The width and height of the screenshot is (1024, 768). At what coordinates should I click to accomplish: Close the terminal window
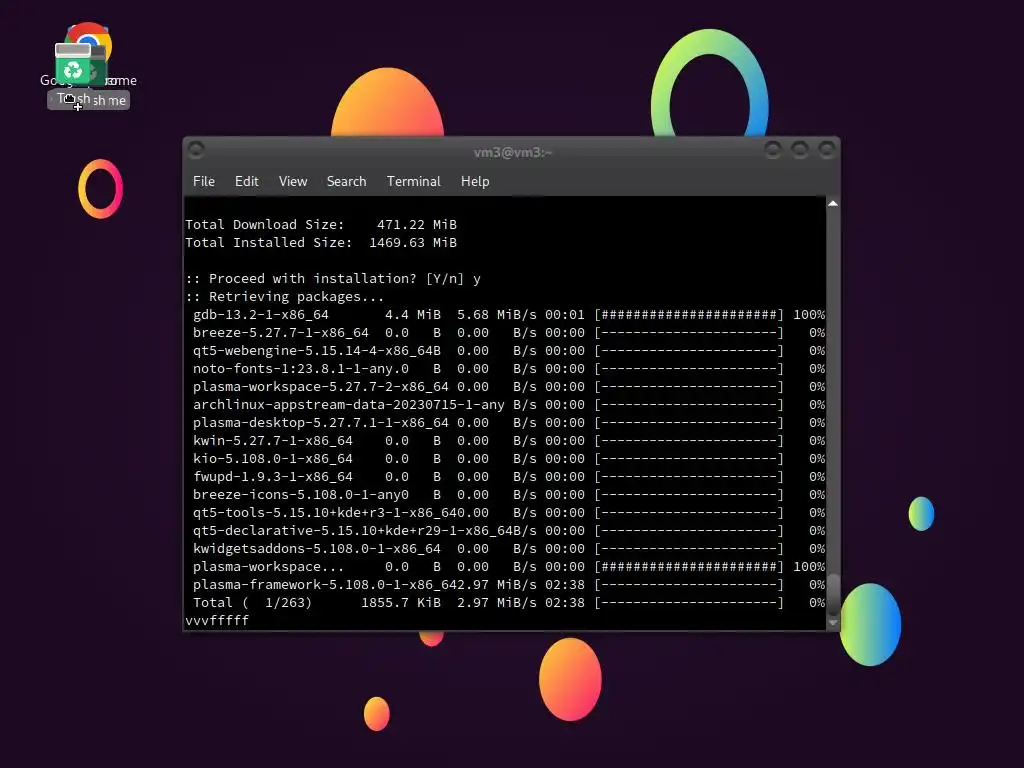pos(827,150)
